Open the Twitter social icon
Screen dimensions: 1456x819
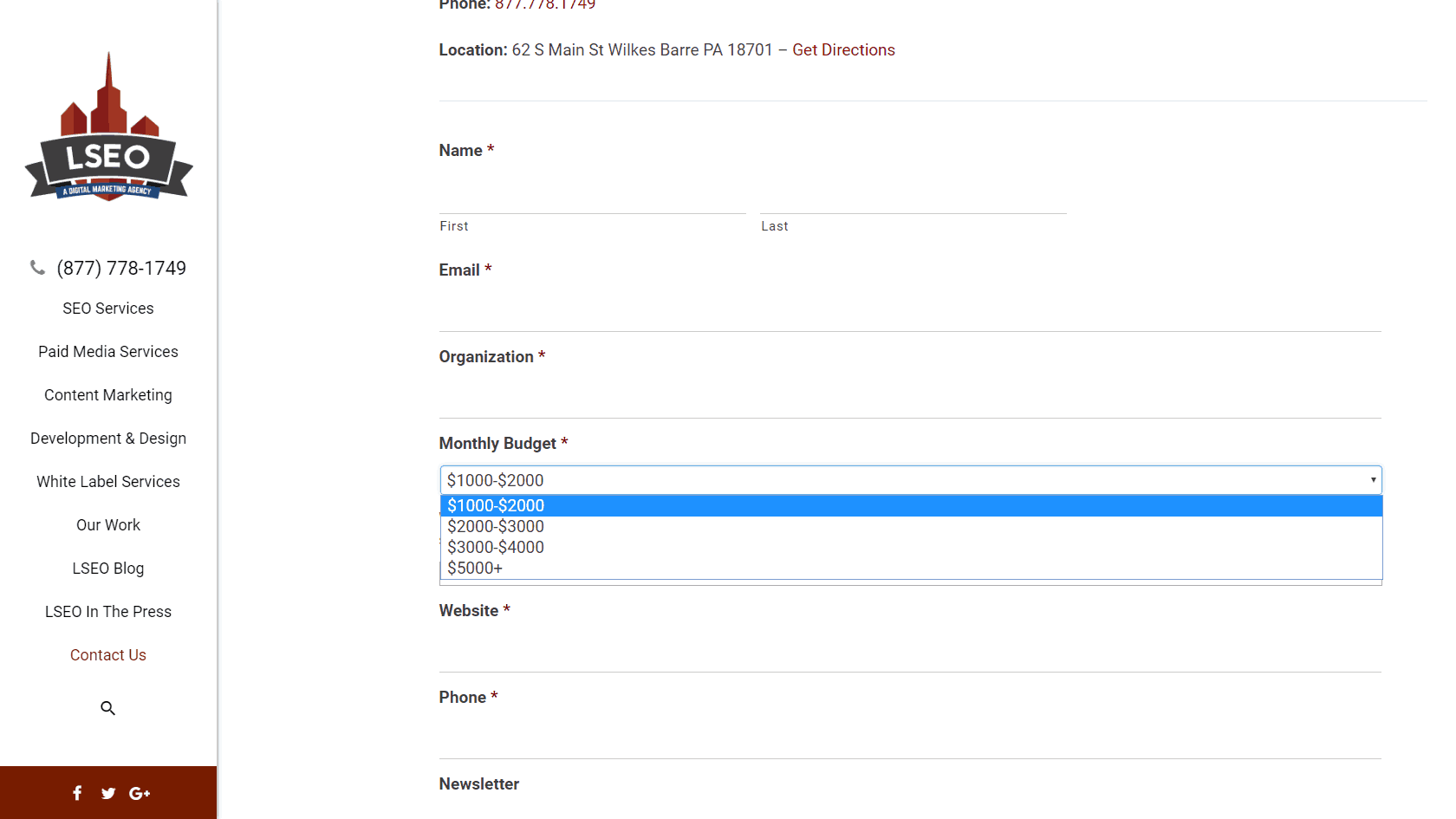[x=108, y=793]
